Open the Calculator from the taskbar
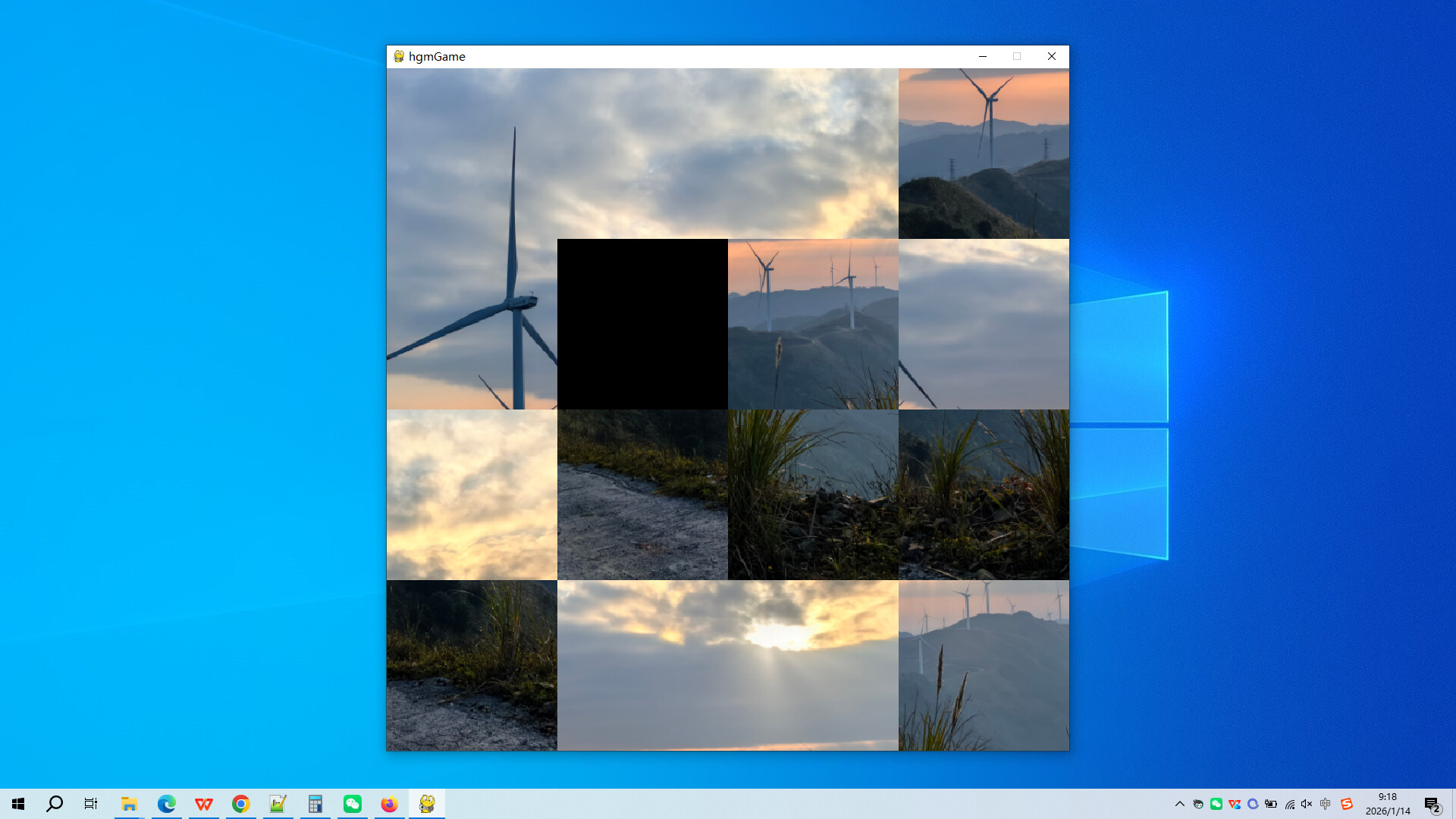Image resolution: width=1456 pixels, height=819 pixels. click(x=315, y=804)
